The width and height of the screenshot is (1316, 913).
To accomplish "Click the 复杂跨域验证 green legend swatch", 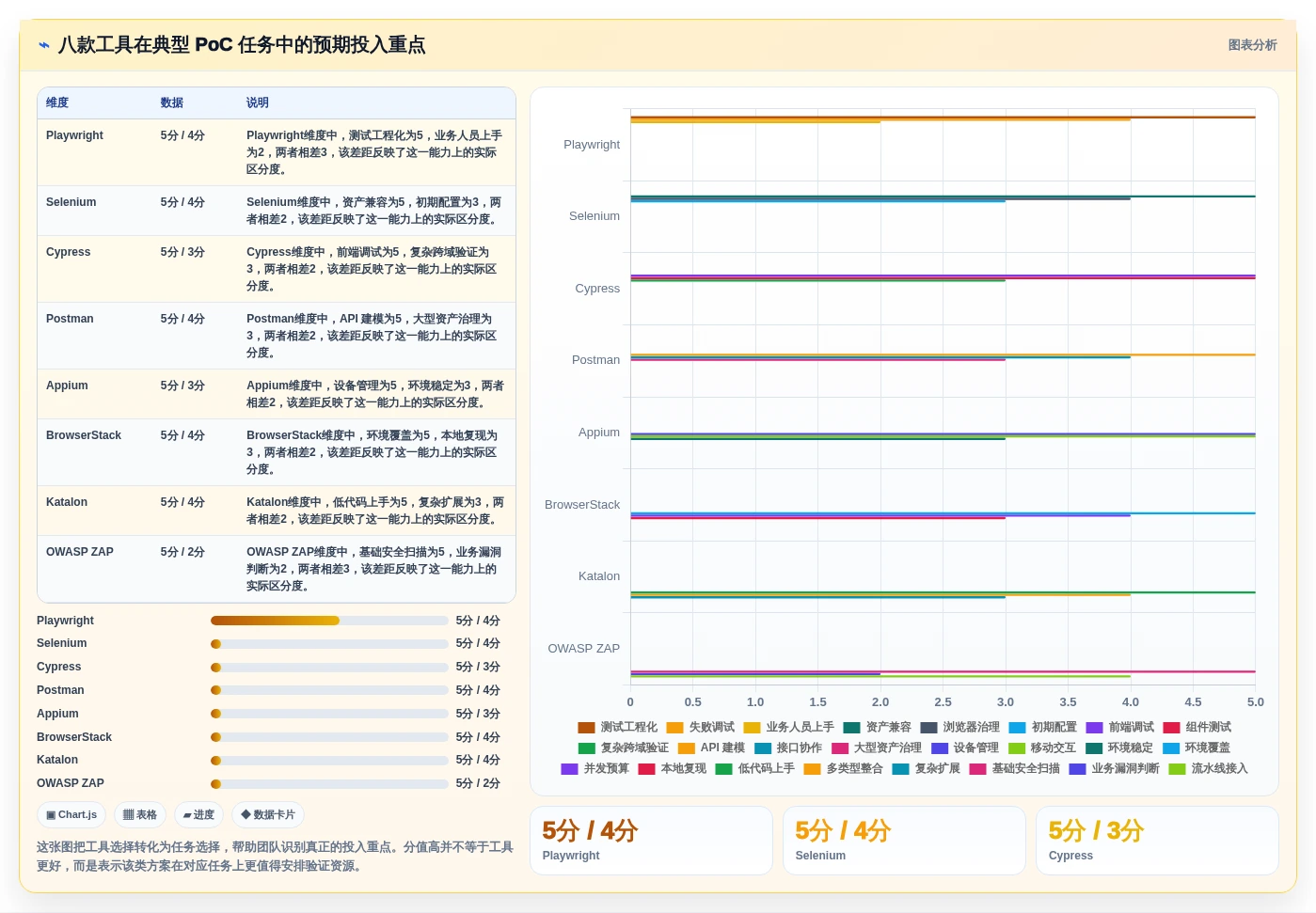I will pos(586,748).
